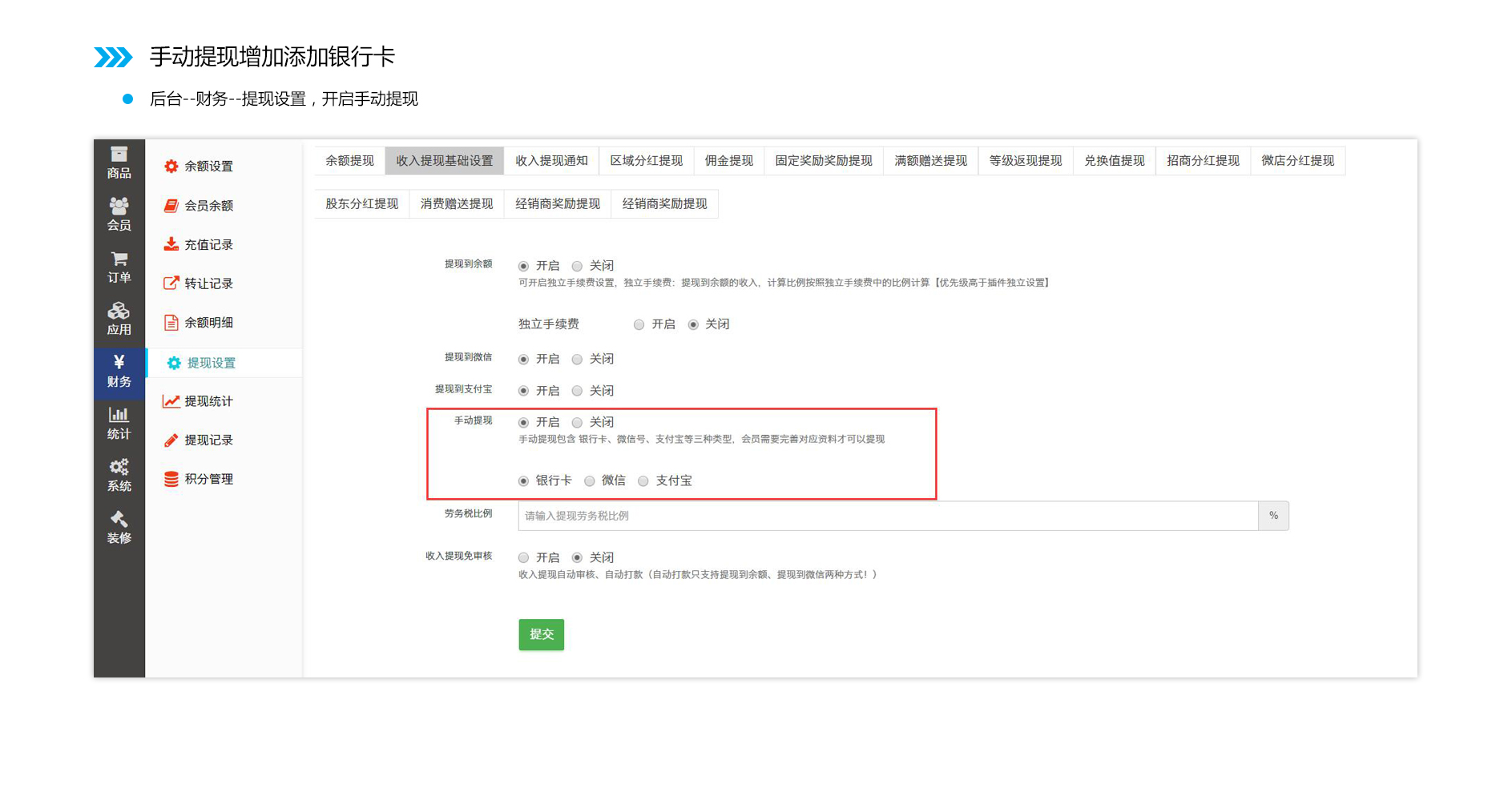This screenshot has height=792, width=1512.
Task: Switch to 经销商奖励提现 last tab
Action: point(665,204)
